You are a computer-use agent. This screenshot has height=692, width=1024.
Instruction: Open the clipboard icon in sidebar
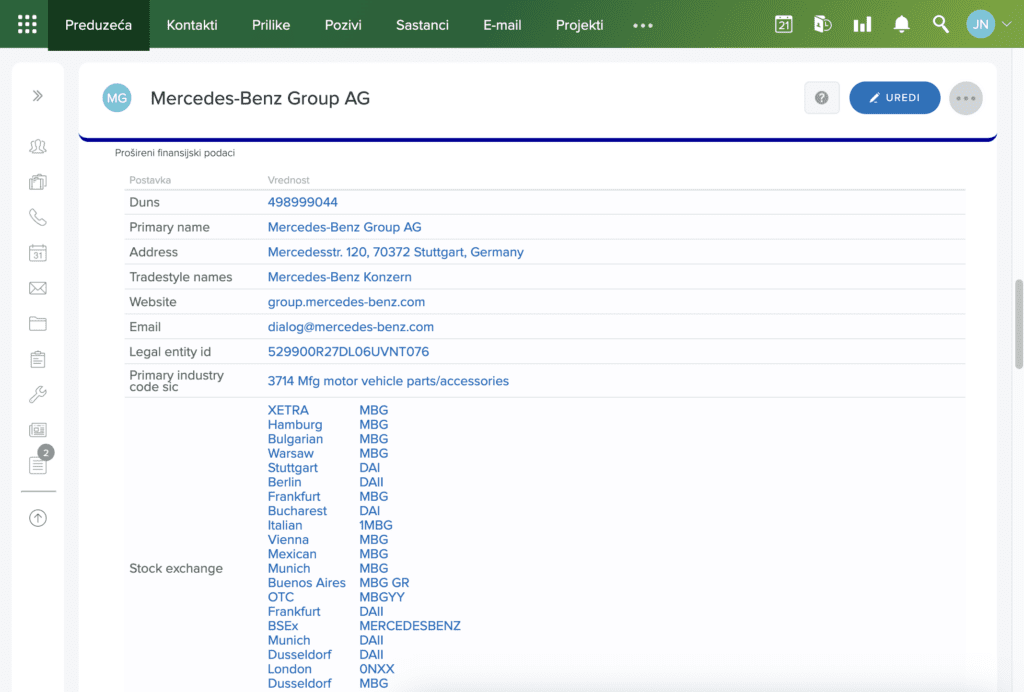point(38,359)
